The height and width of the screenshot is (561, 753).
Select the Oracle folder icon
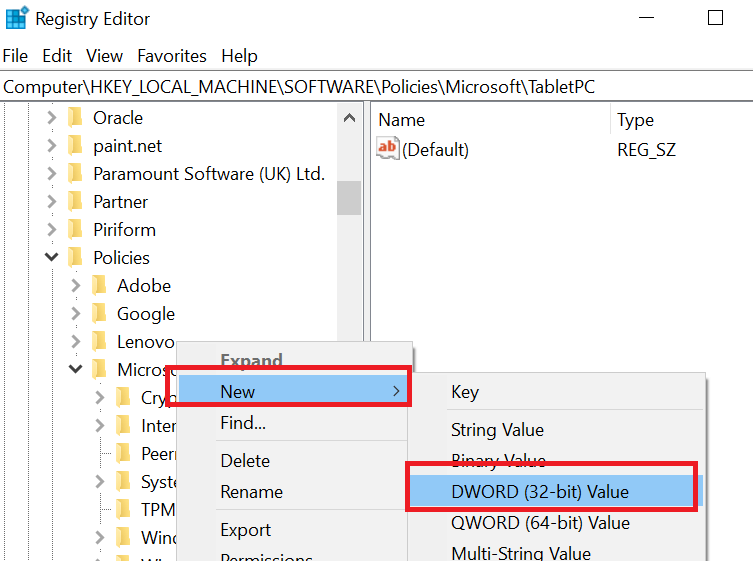75,118
